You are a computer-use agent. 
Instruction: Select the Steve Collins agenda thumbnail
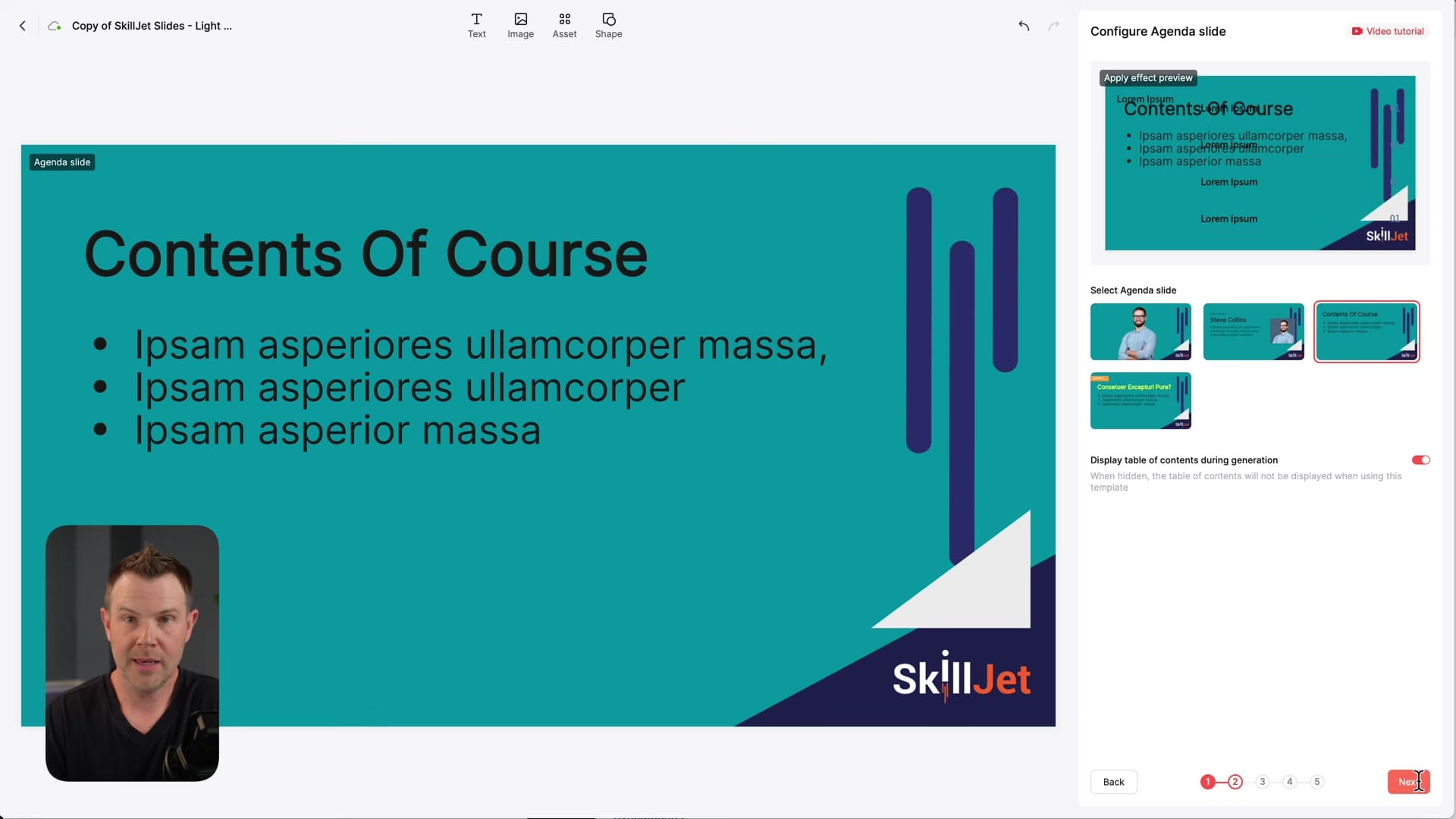click(x=1254, y=331)
